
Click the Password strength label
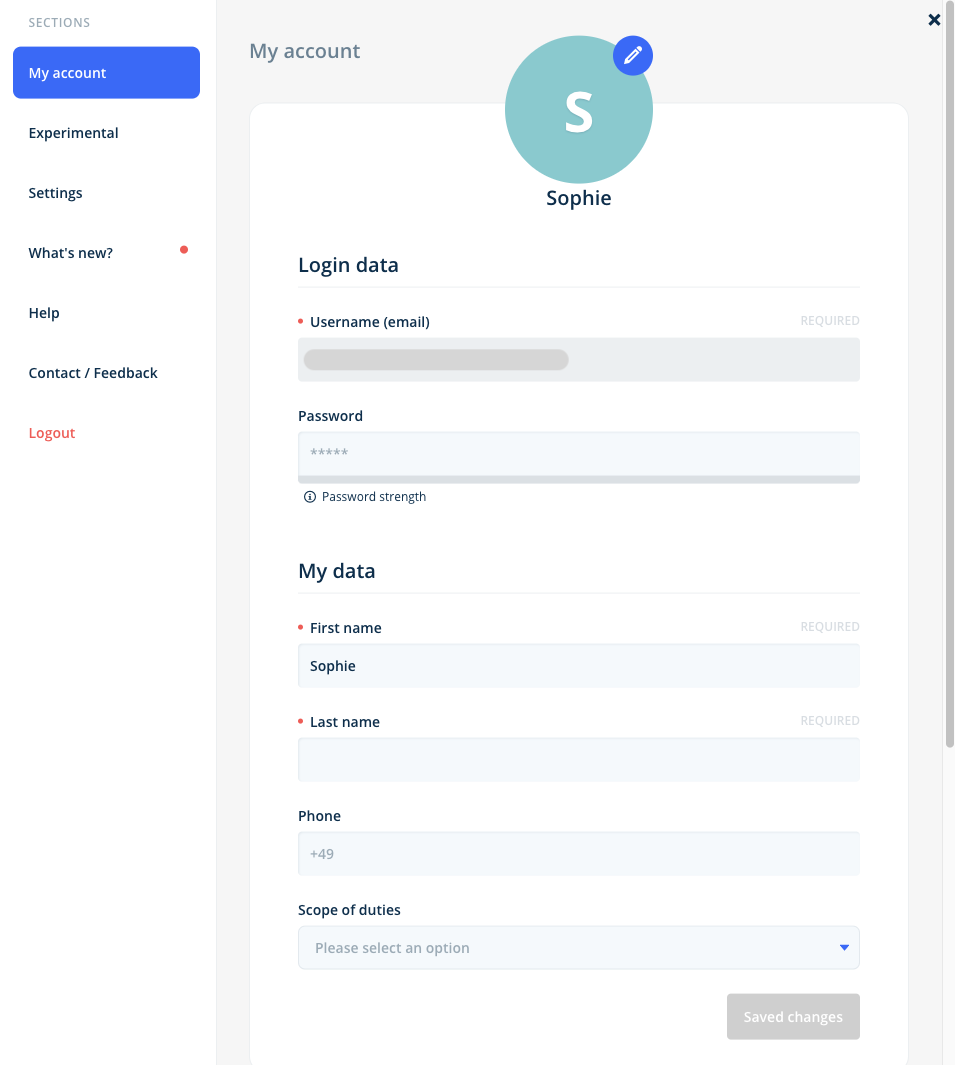tap(374, 497)
